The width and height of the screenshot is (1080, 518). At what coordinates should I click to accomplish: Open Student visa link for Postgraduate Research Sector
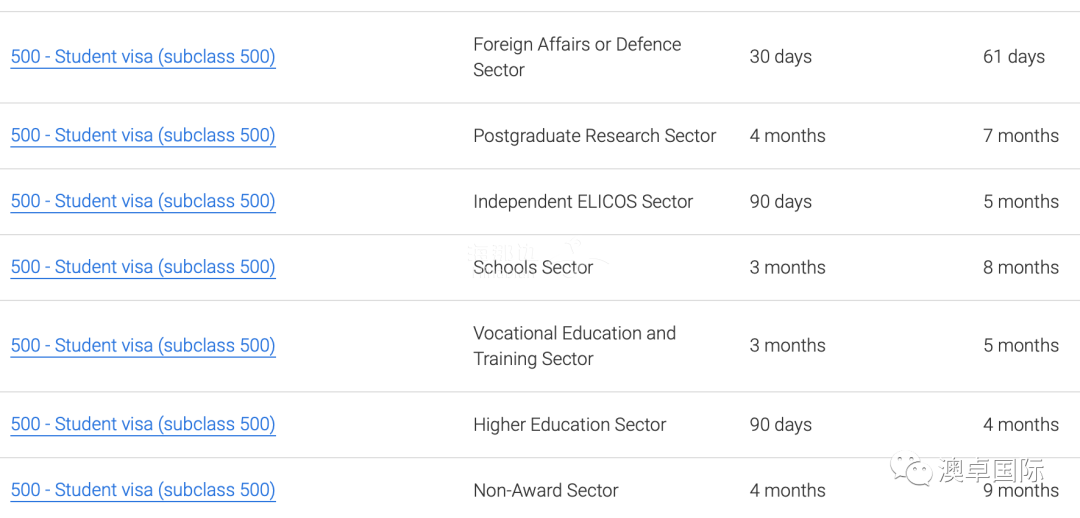click(x=143, y=136)
